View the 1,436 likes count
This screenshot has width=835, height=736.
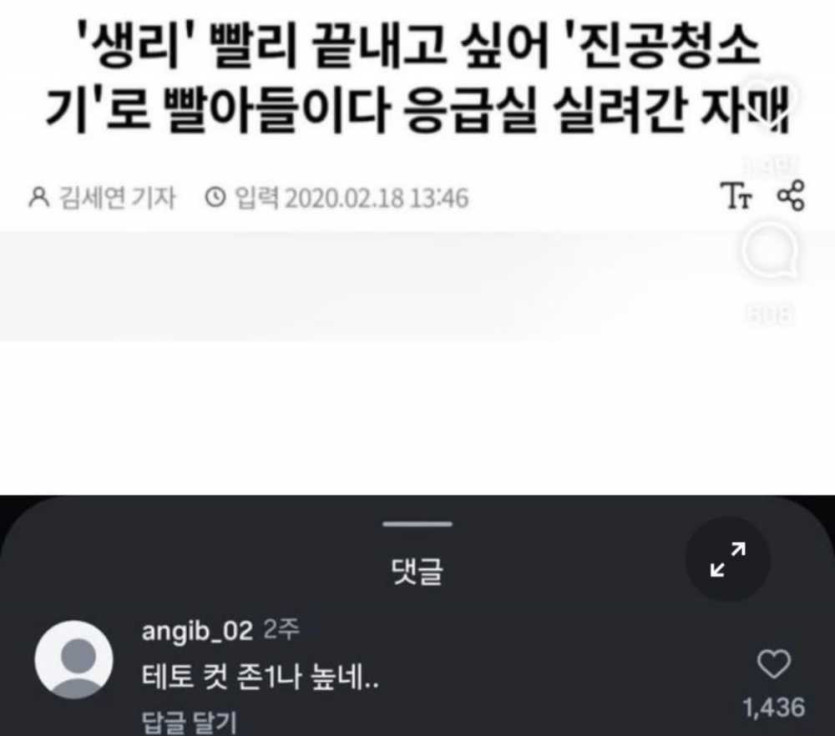(774, 708)
